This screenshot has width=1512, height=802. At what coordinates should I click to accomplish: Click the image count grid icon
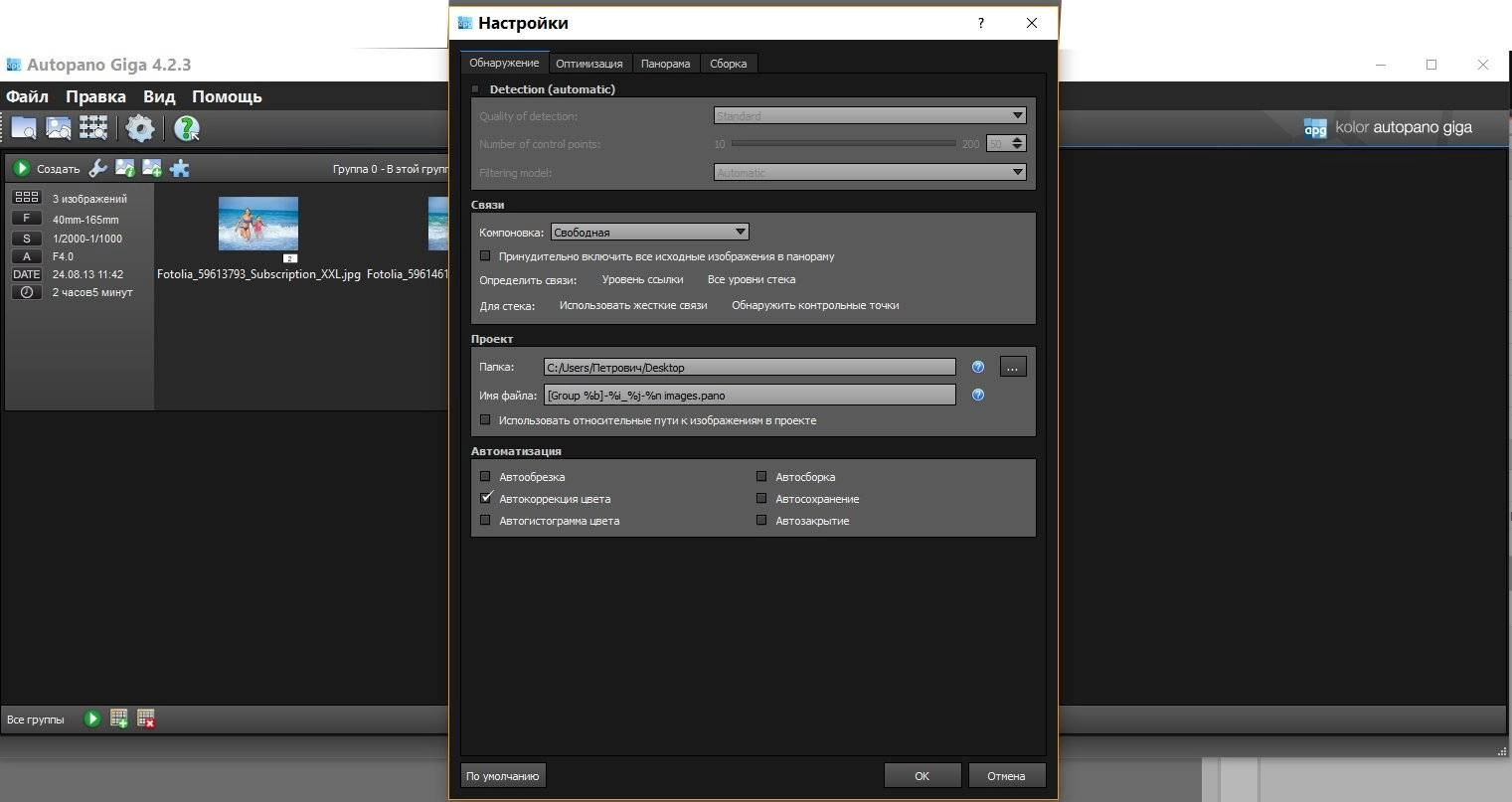(x=27, y=198)
